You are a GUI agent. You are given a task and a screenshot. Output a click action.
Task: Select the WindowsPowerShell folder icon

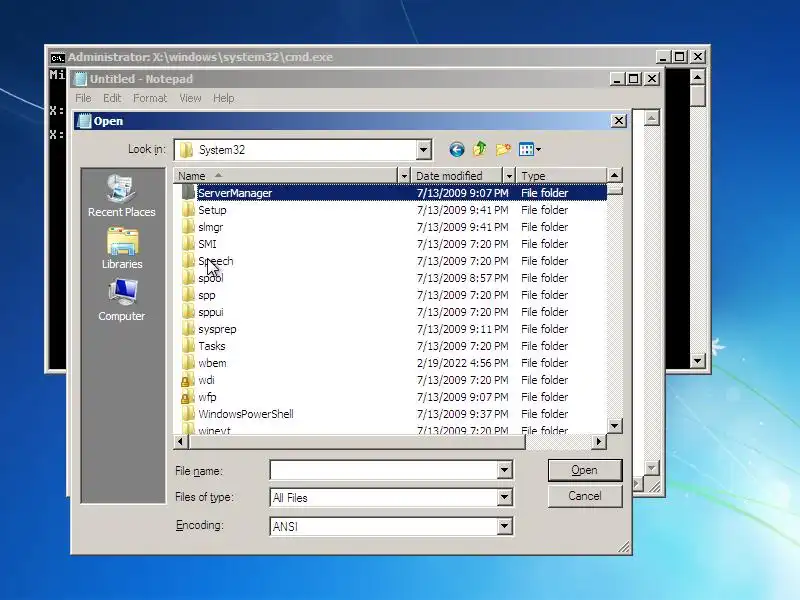tap(188, 414)
